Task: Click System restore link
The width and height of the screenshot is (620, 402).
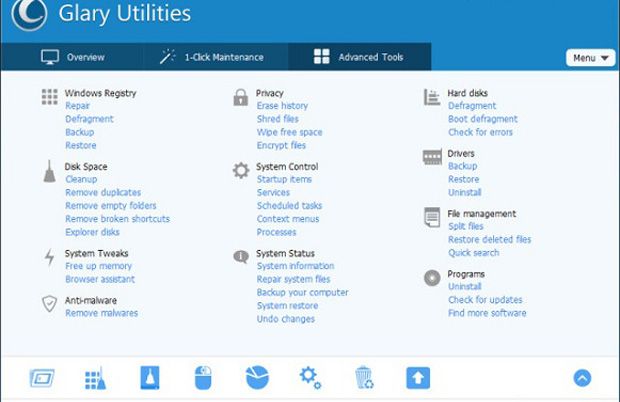Action: click(287, 306)
